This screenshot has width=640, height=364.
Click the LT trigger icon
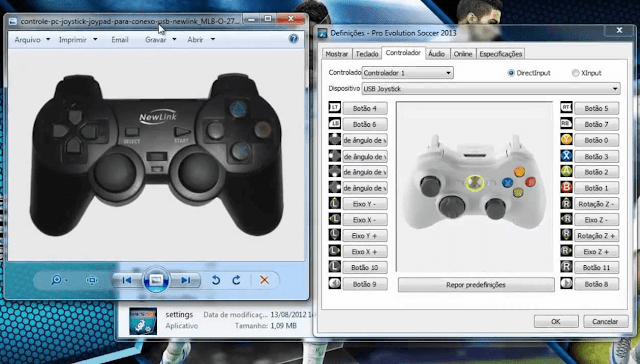pyautogui.click(x=335, y=108)
